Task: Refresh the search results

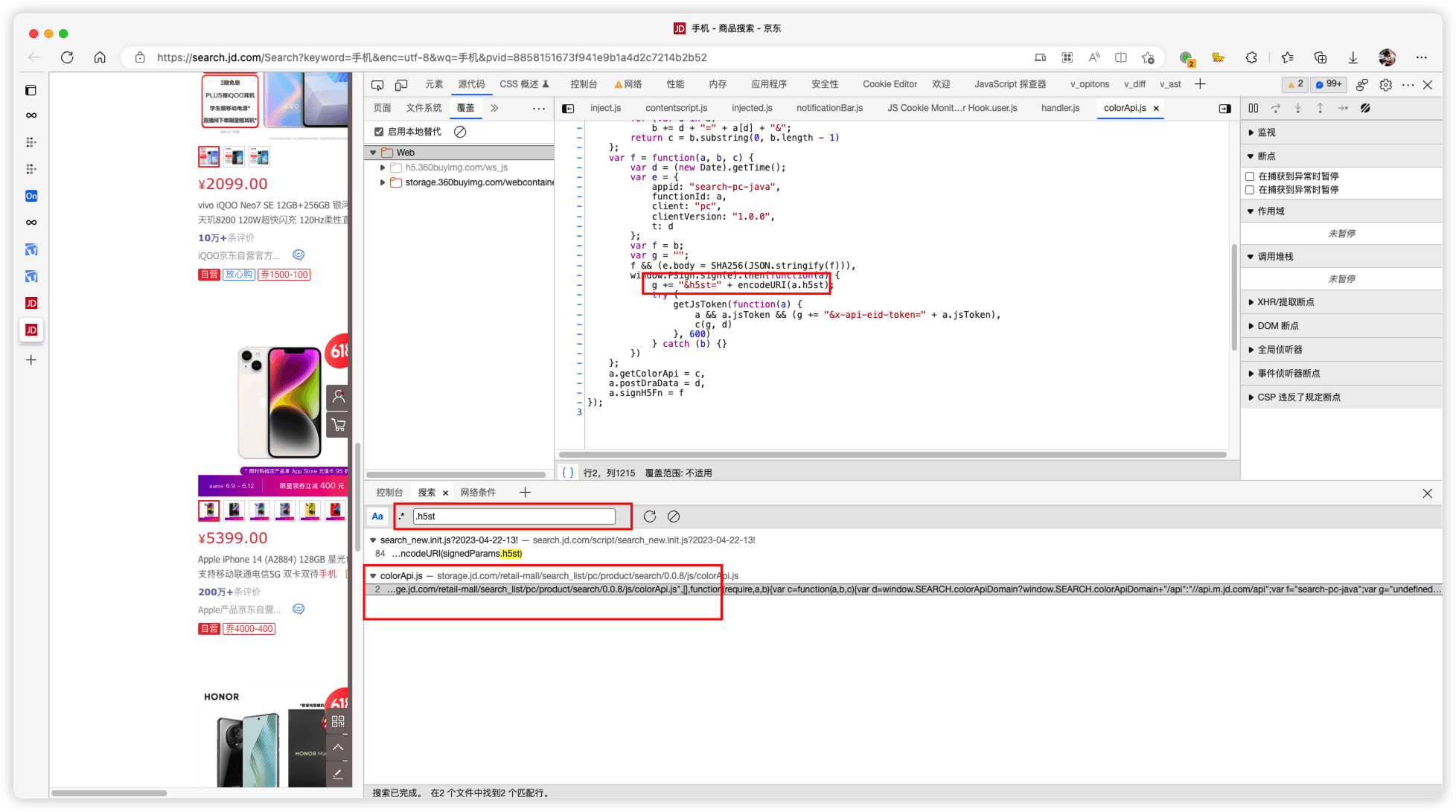Action: pos(650,517)
